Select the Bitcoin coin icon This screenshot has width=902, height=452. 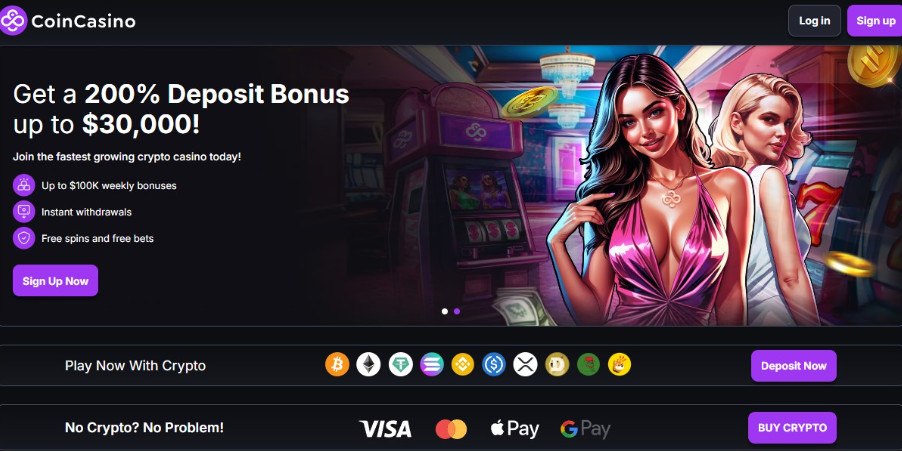(x=337, y=365)
